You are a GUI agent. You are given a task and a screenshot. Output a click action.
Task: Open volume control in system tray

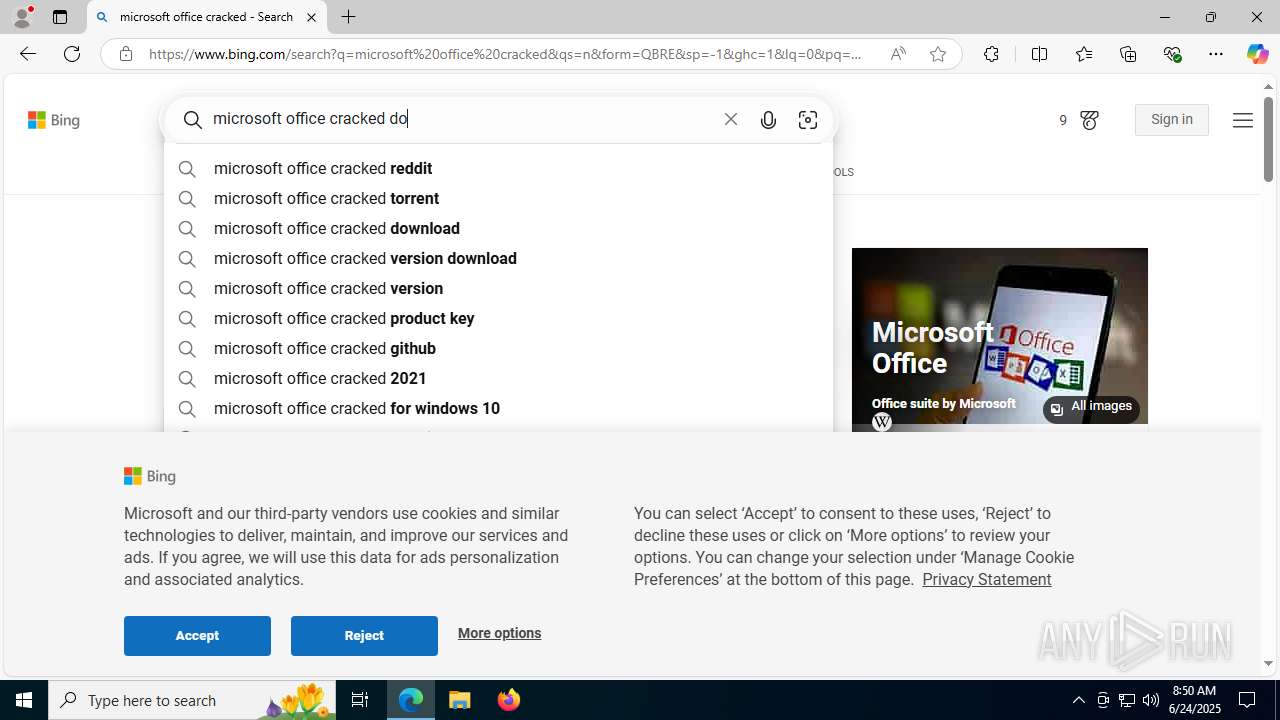[1151, 700]
